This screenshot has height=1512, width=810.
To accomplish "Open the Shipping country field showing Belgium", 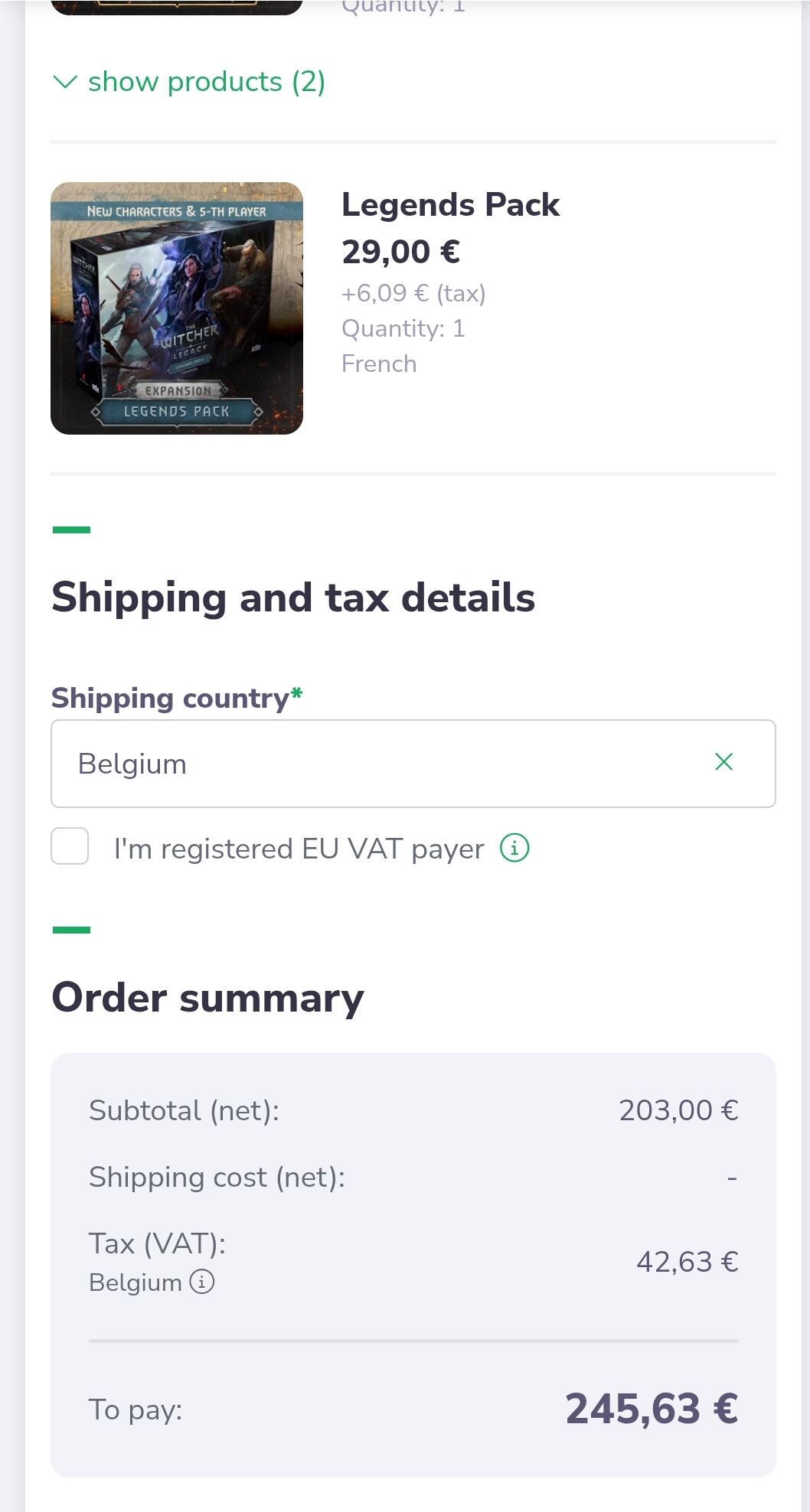I will tap(383, 764).
